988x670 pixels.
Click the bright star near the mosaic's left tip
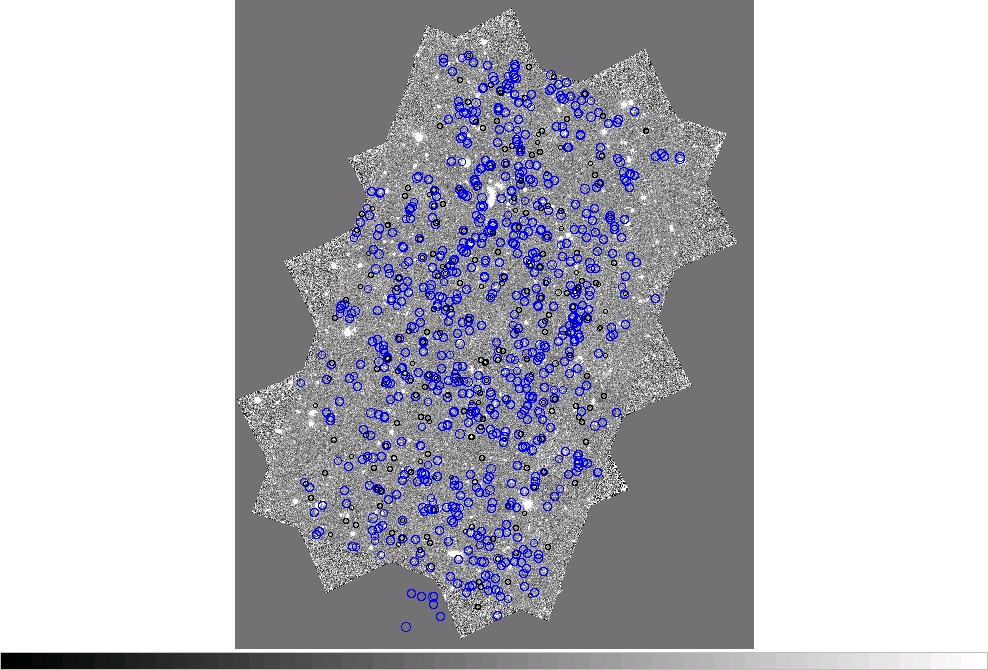[258, 400]
